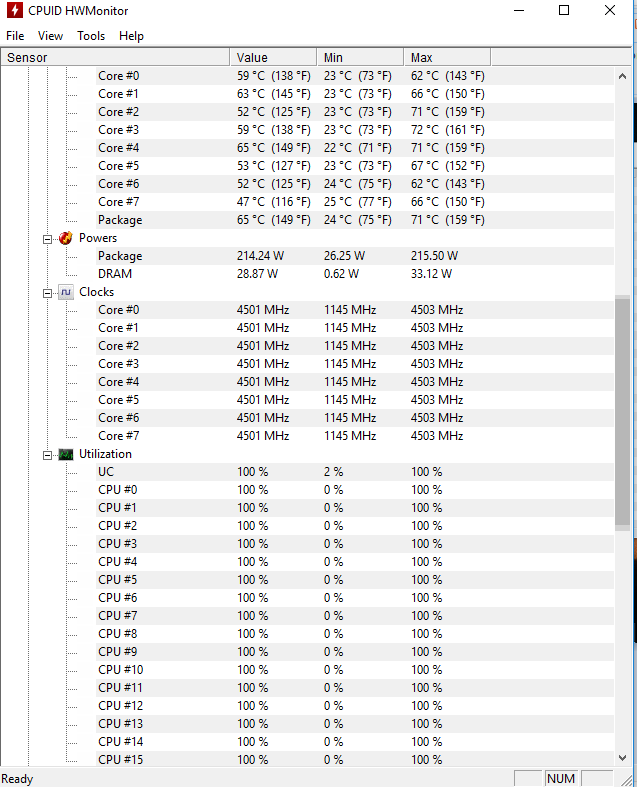The width and height of the screenshot is (637, 787).
Task: Open the Help menu
Action: pyautogui.click(x=131, y=36)
